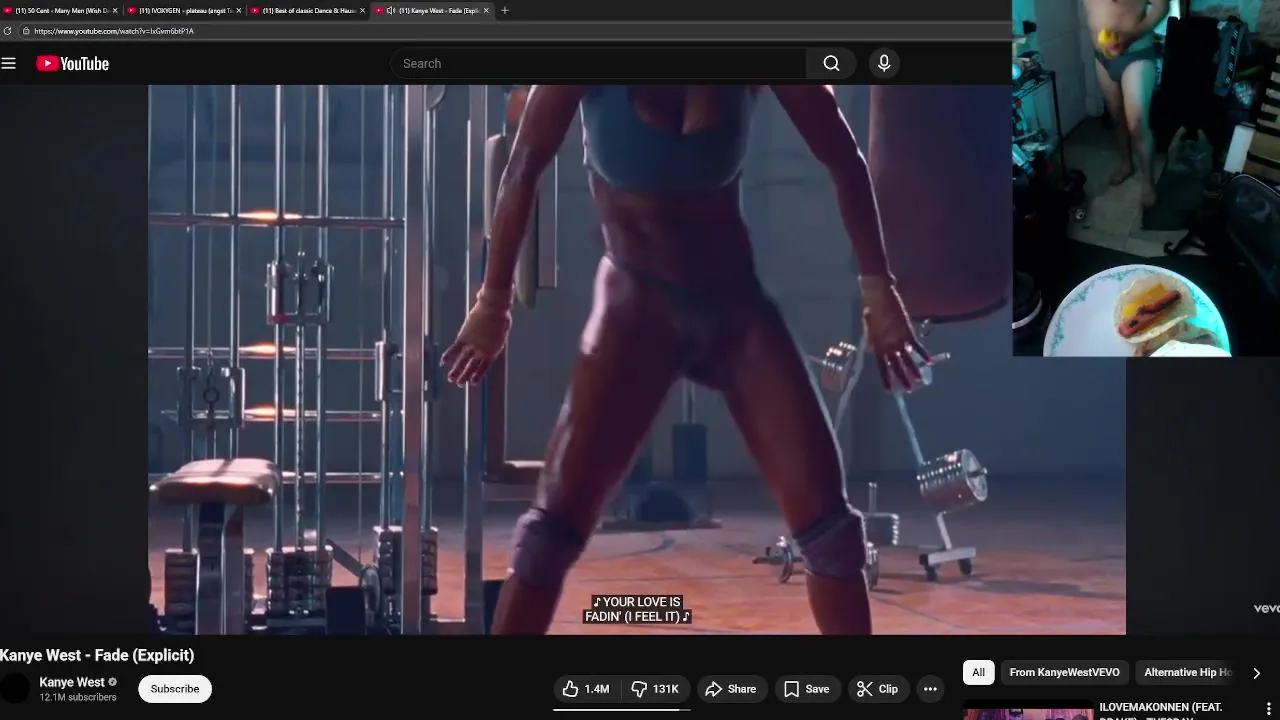Screen dimensions: 1280x720
Task: Create a Clip with scissors button
Action: tap(877, 689)
